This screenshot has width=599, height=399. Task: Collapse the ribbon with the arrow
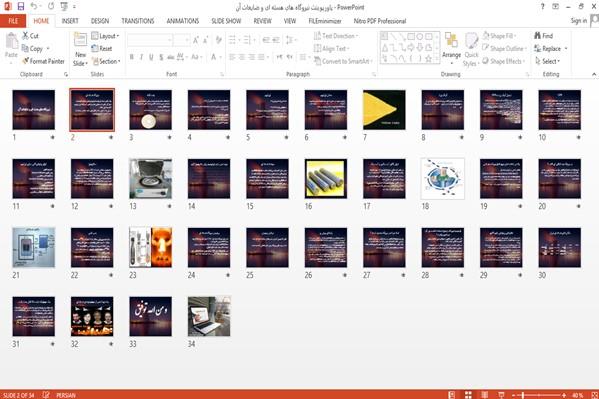[594, 74]
